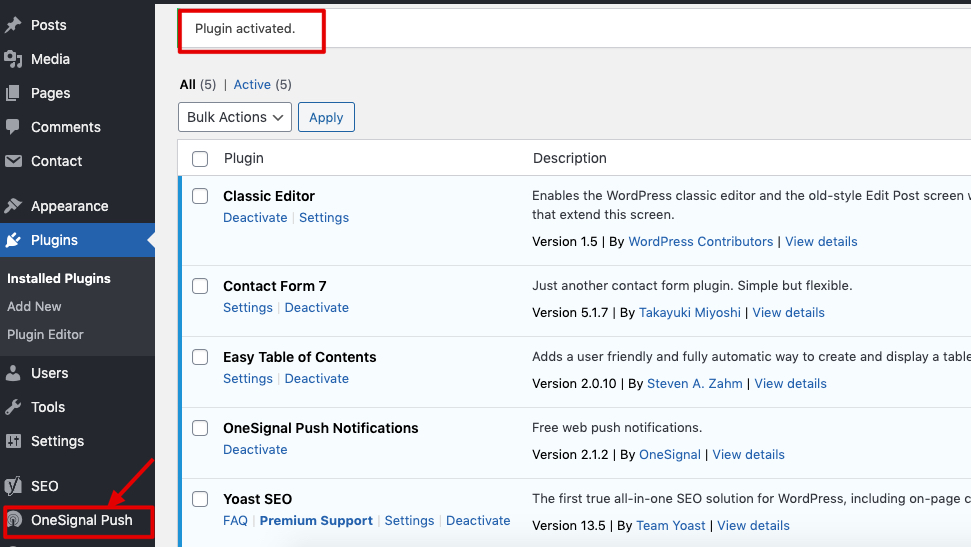Check the Easy Table of Contents checkbox
971x547 pixels.
(x=200, y=357)
